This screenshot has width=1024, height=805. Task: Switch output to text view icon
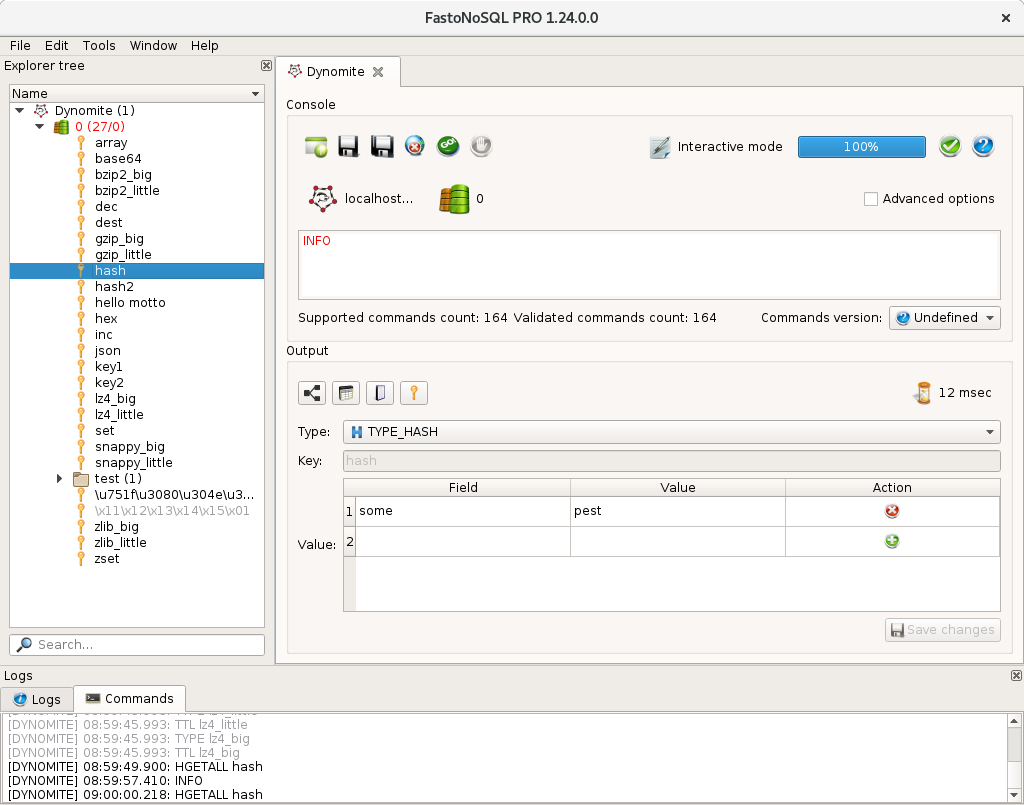click(x=380, y=393)
